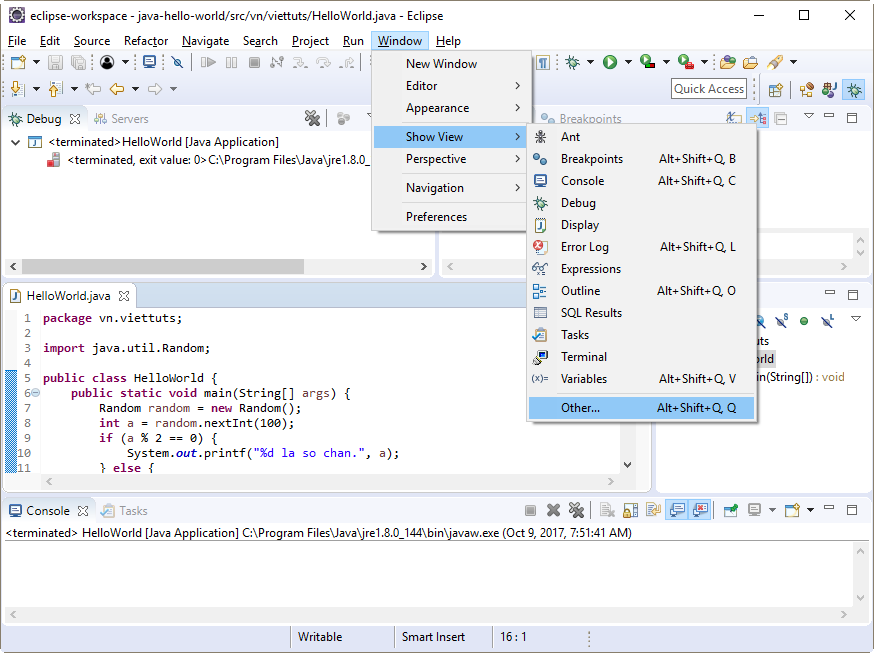Click the Skip All Breakpoints icon
874x653 pixels.
177,62
